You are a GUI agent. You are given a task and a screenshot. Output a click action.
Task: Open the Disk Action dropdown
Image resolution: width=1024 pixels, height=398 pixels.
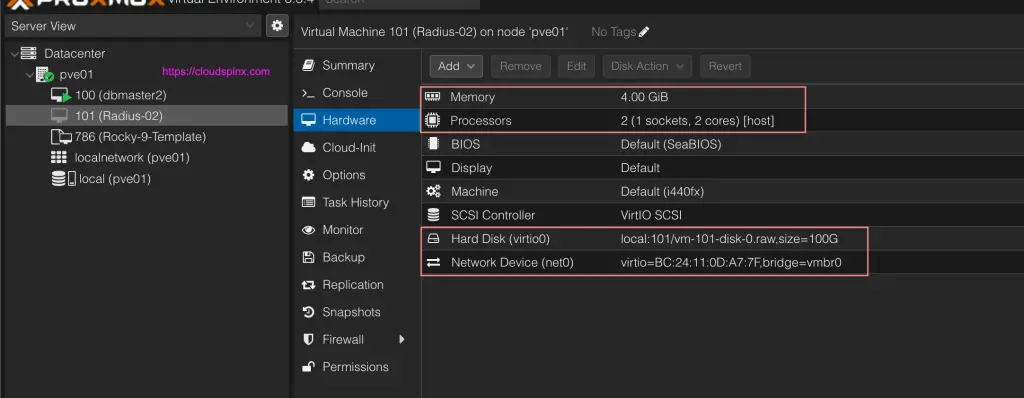click(647, 66)
